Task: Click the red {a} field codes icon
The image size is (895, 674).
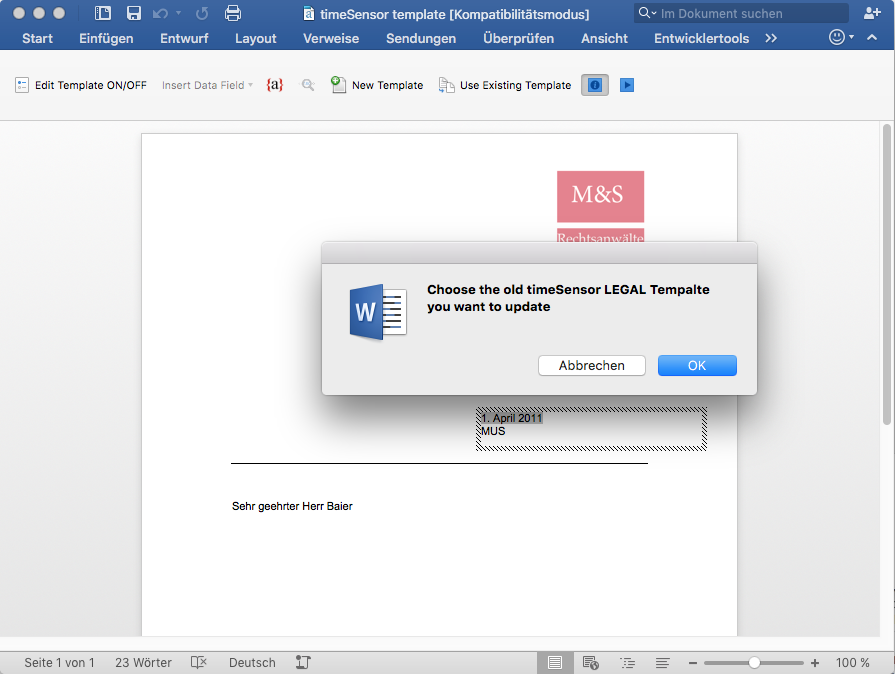Action: (x=275, y=85)
